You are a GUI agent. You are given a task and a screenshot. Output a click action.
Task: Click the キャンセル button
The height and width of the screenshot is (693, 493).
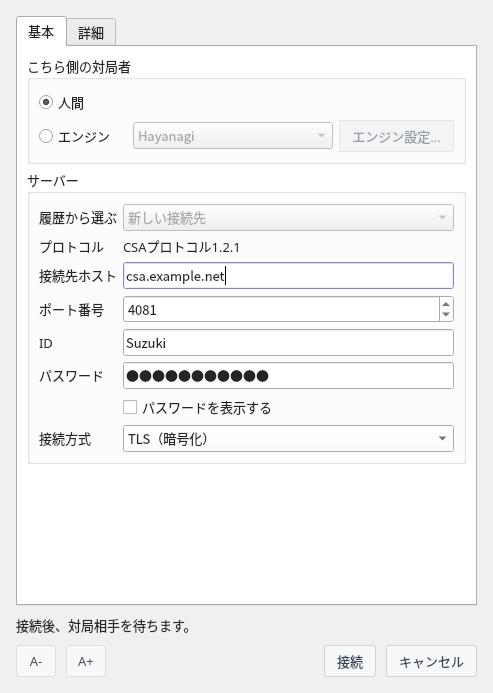pyautogui.click(x=431, y=661)
